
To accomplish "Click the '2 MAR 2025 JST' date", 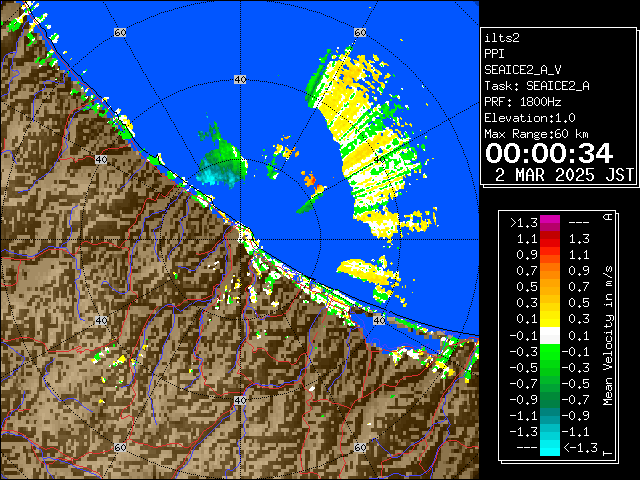I will (x=564, y=175).
